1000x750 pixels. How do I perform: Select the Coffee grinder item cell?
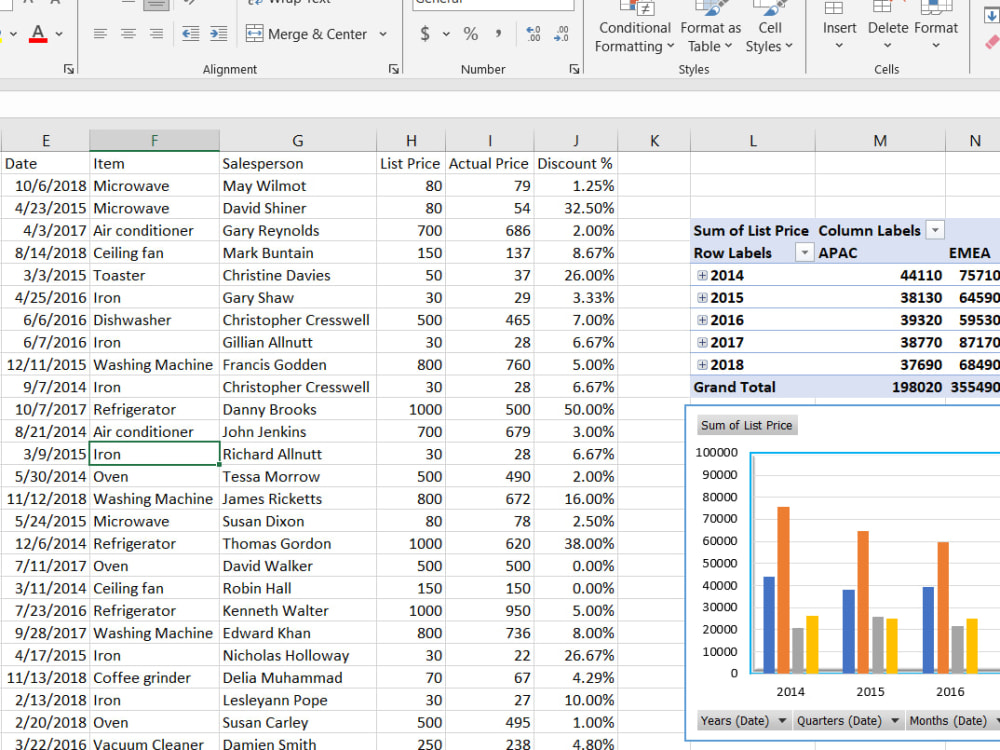pos(154,678)
